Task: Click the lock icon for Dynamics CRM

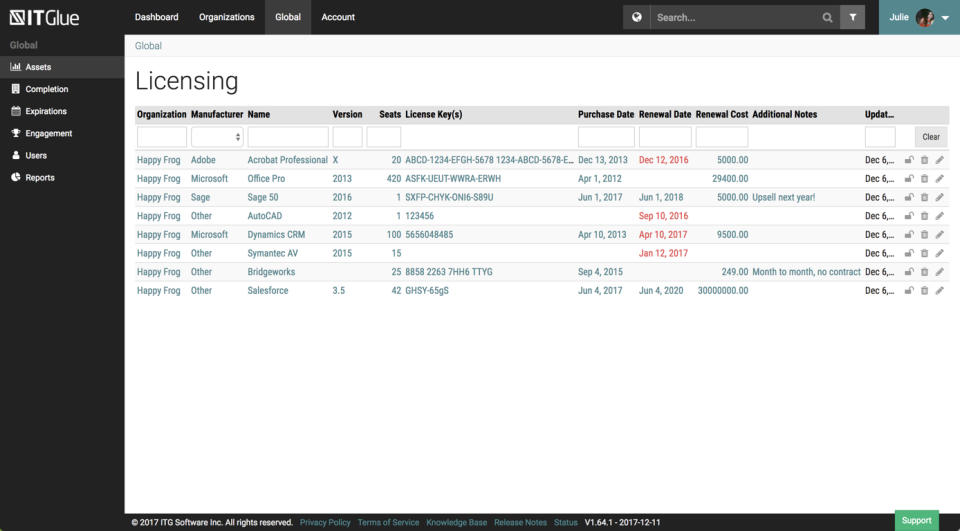Action: (x=909, y=235)
